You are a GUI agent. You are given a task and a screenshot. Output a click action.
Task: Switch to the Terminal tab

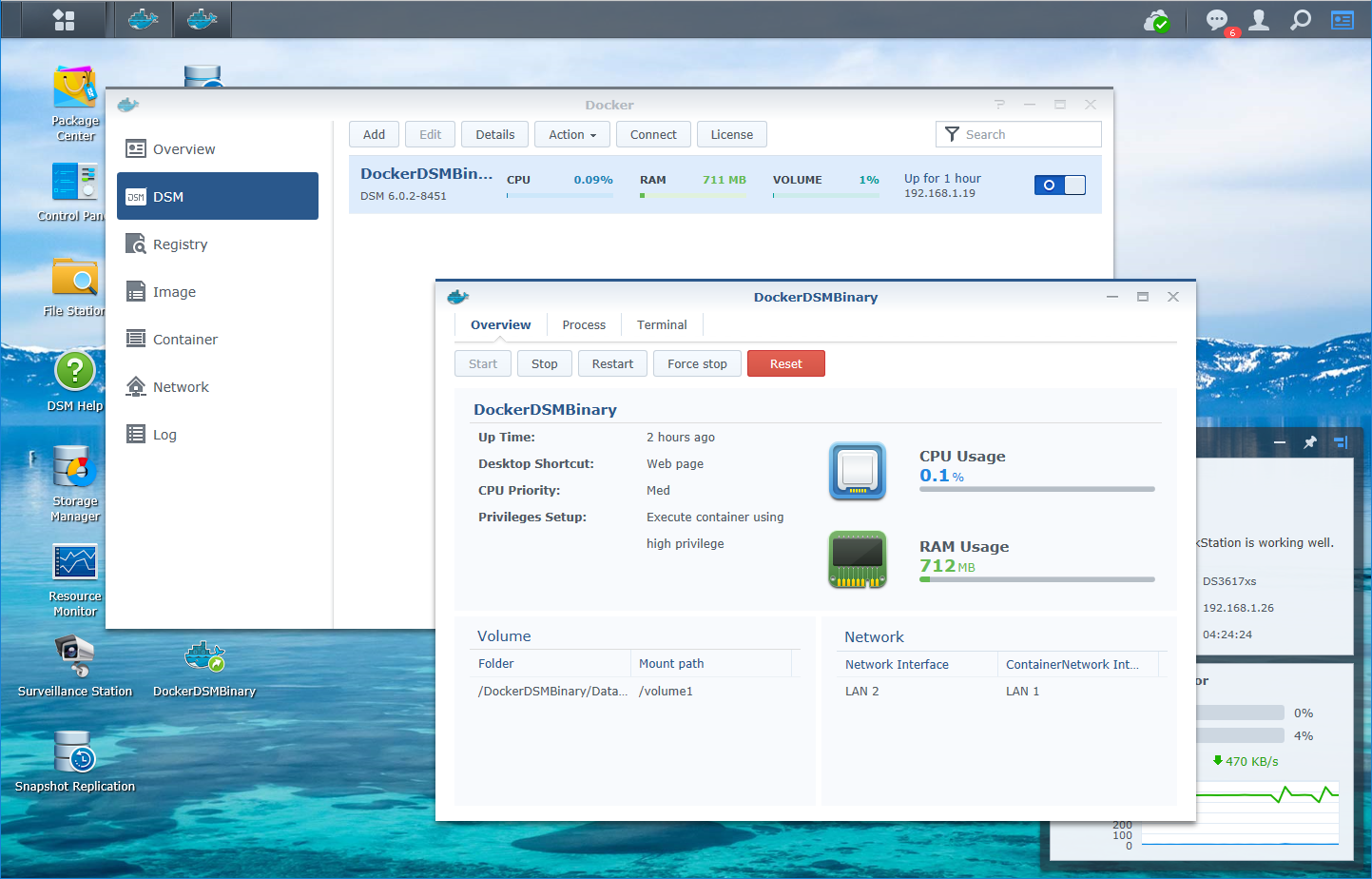(662, 324)
